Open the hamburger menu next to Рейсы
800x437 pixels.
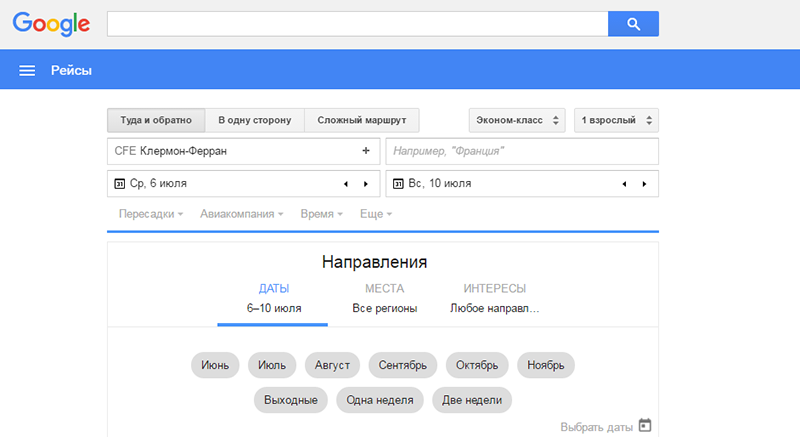[27, 70]
